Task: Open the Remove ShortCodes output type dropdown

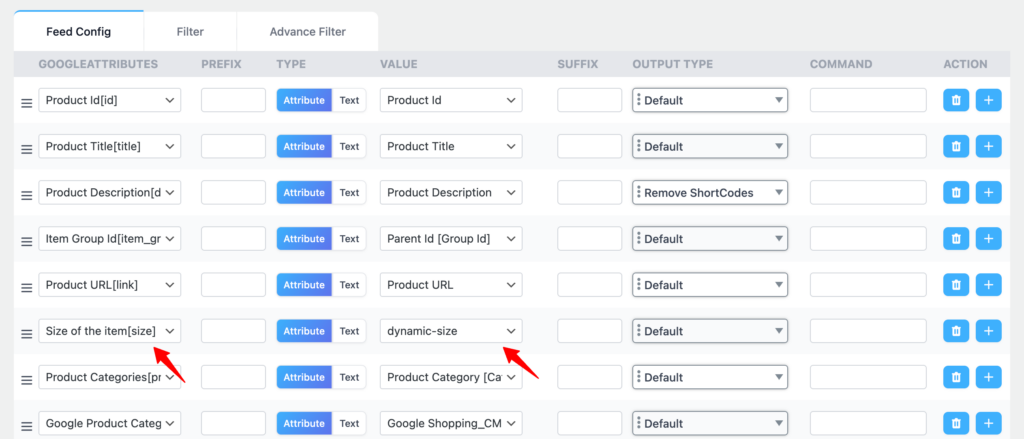Action: pos(710,192)
